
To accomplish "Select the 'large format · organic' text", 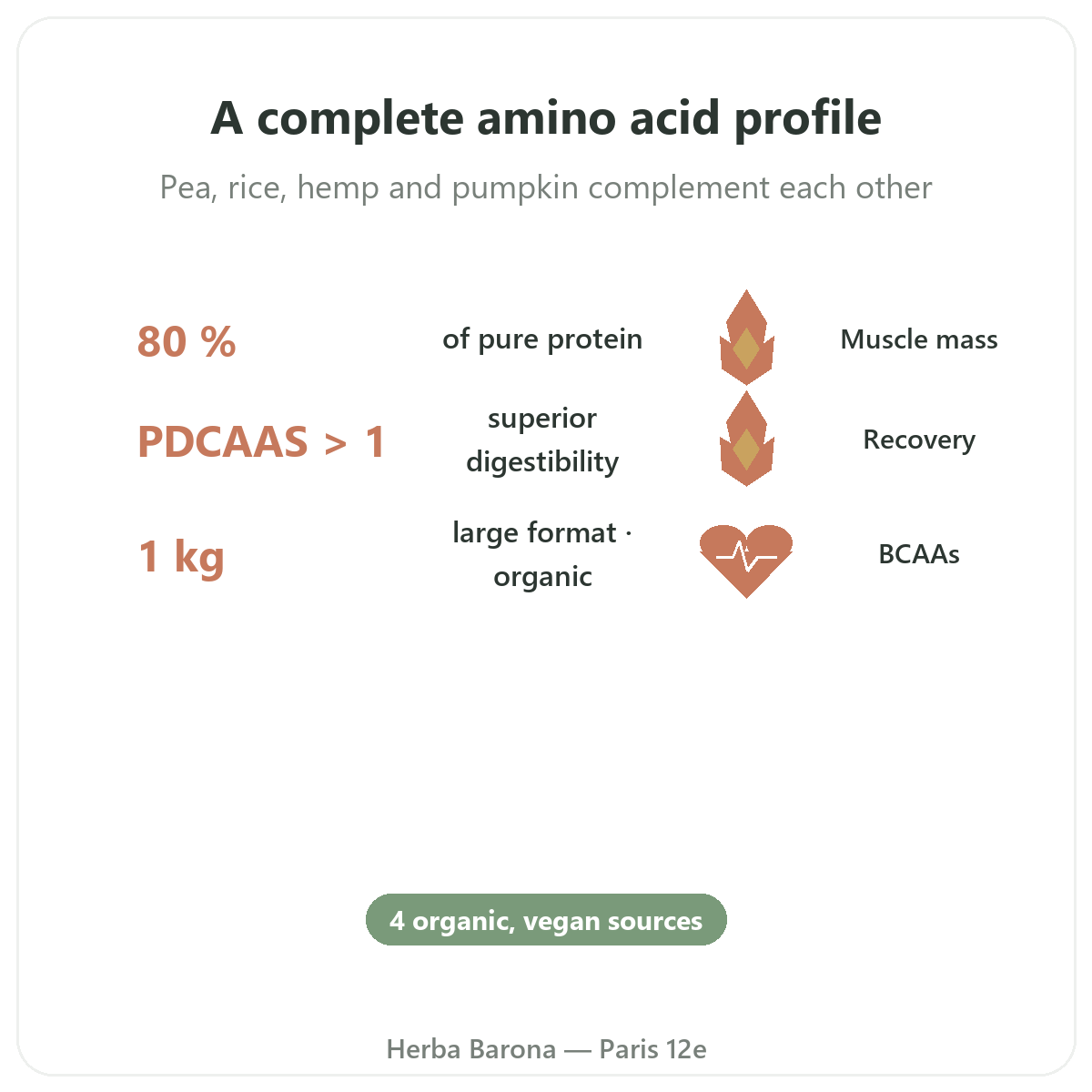I will (x=542, y=554).
